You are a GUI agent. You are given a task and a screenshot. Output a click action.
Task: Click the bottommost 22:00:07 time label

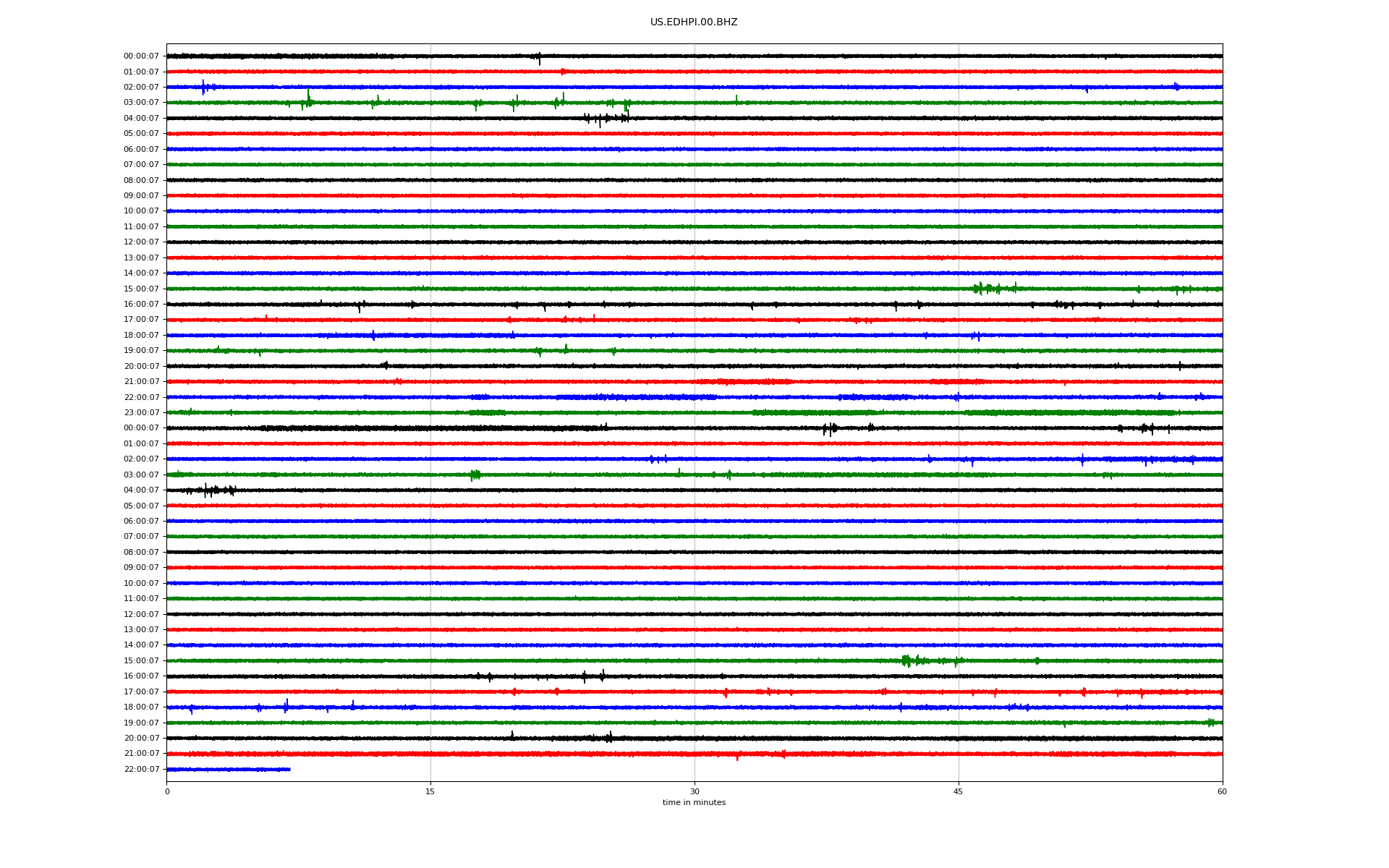click(141, 769)
